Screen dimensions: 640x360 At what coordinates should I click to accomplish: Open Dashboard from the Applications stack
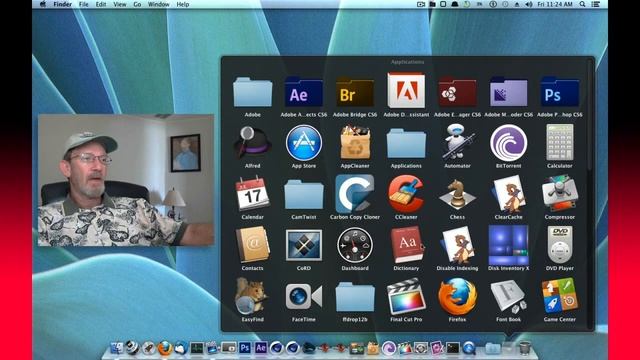pyautogui.click(x=355, y=245)
